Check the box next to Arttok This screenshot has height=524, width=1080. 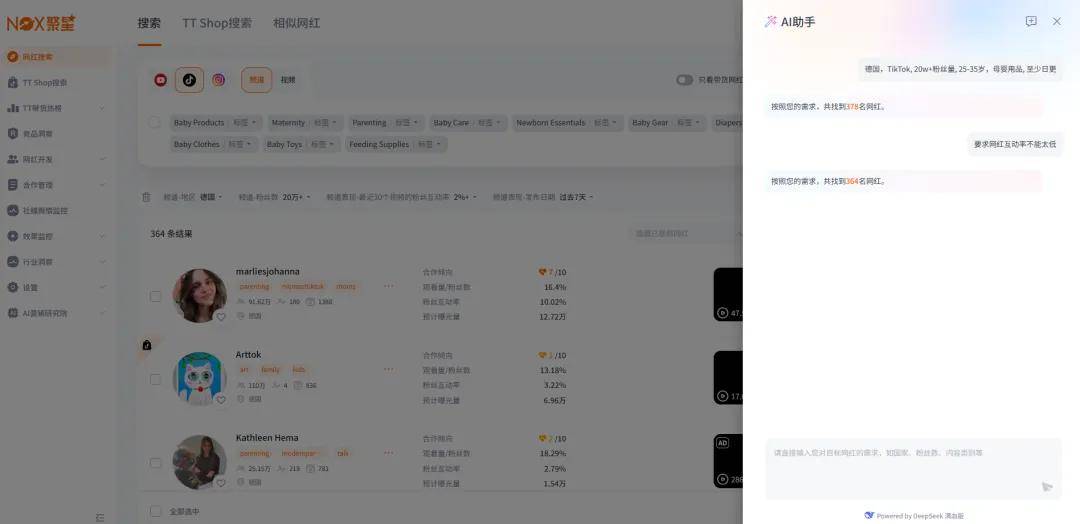coord(155,379)
